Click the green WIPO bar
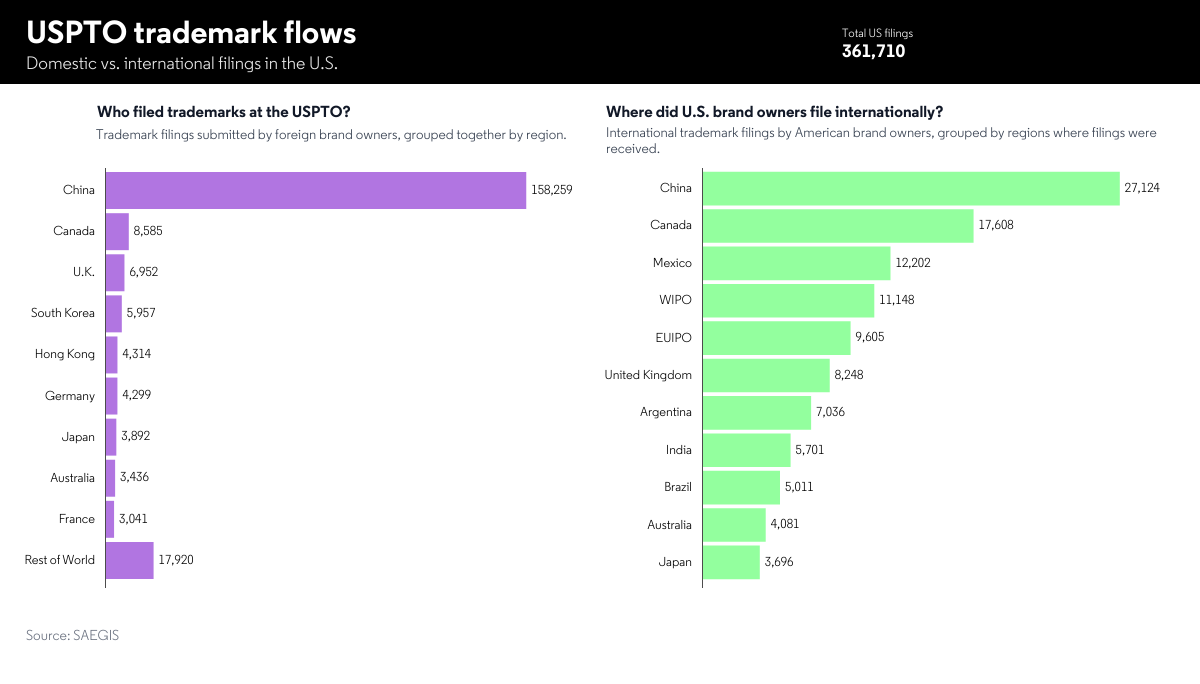1200x684 pixels. (788, 300)
